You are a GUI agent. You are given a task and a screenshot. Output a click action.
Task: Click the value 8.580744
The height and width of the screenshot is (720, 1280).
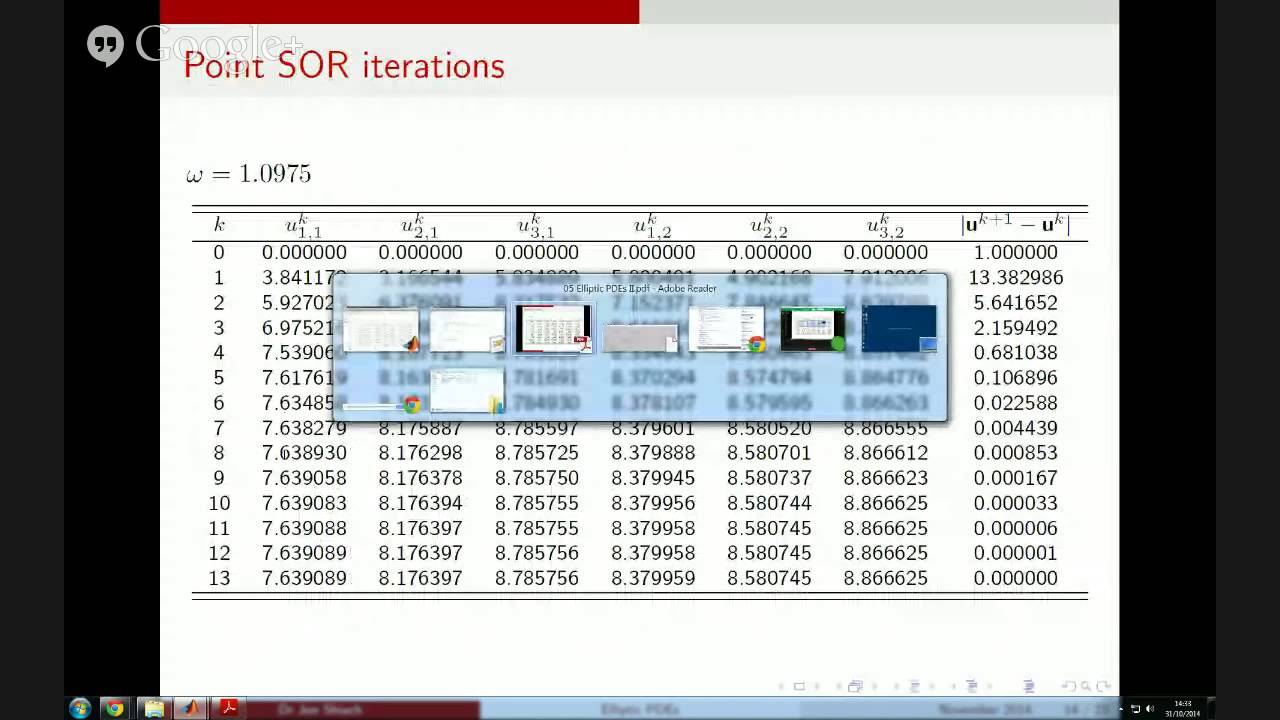[x=769, y=503]
